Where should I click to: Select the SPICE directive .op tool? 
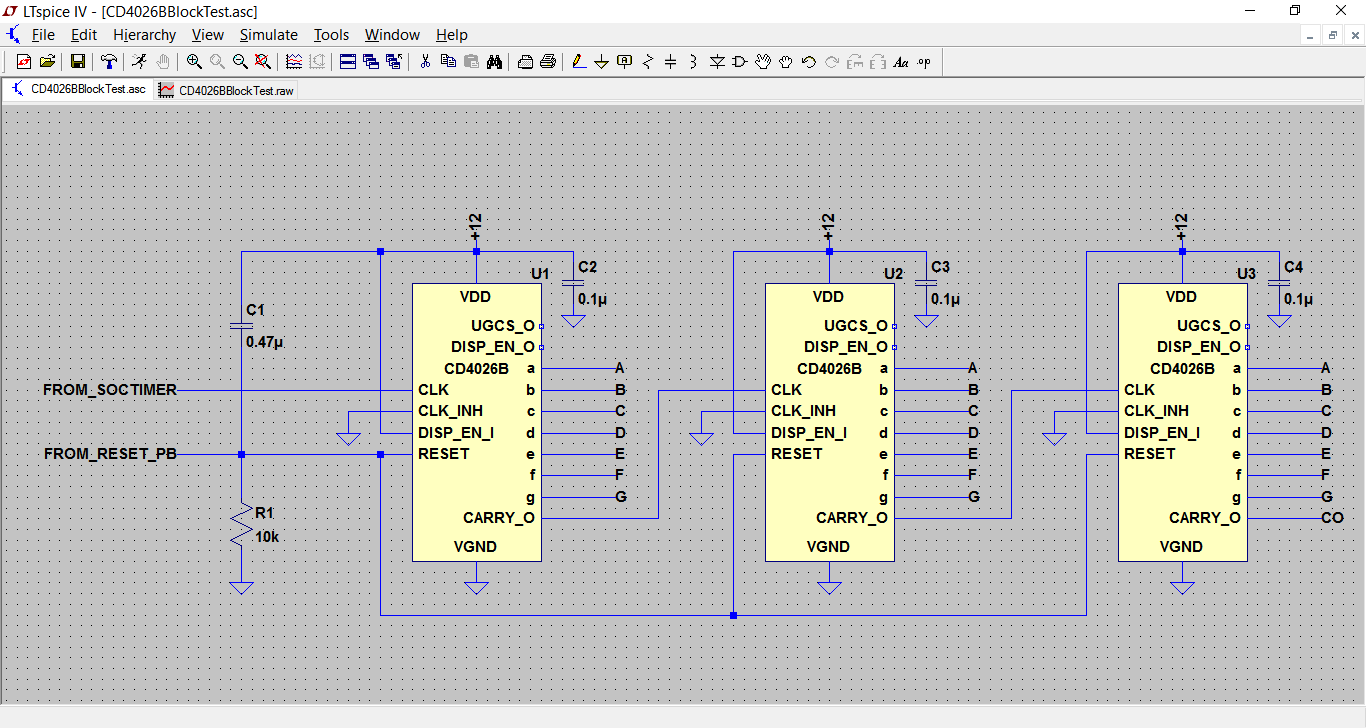click(924, 62)
